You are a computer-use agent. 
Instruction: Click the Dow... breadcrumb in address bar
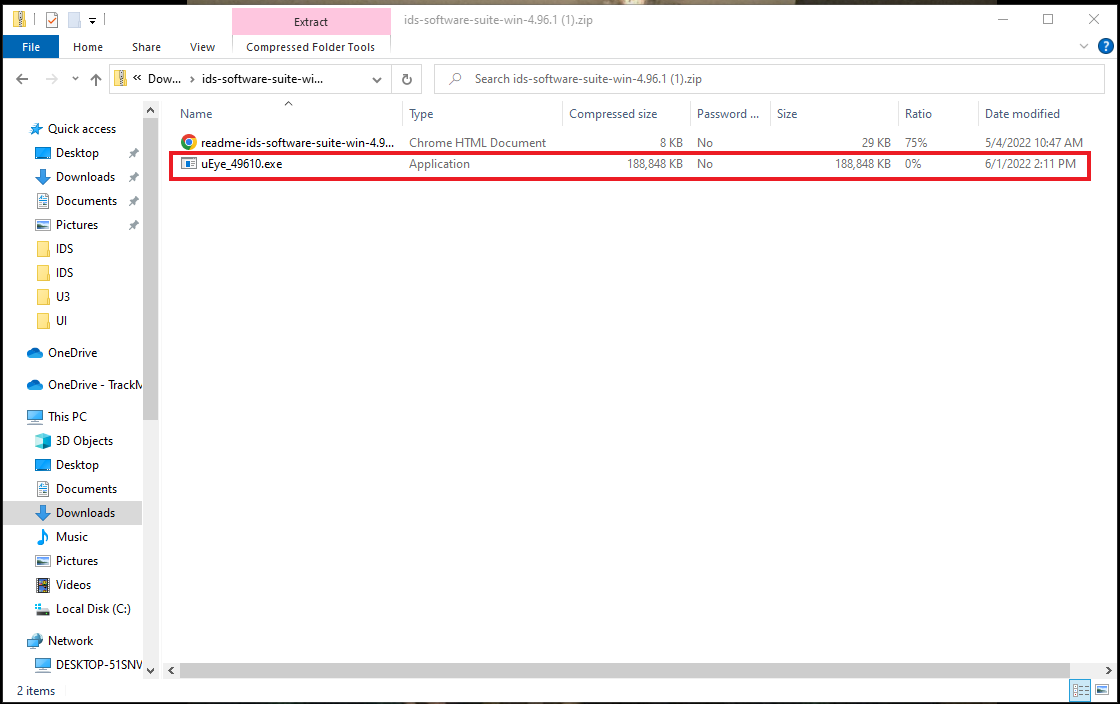164,79
